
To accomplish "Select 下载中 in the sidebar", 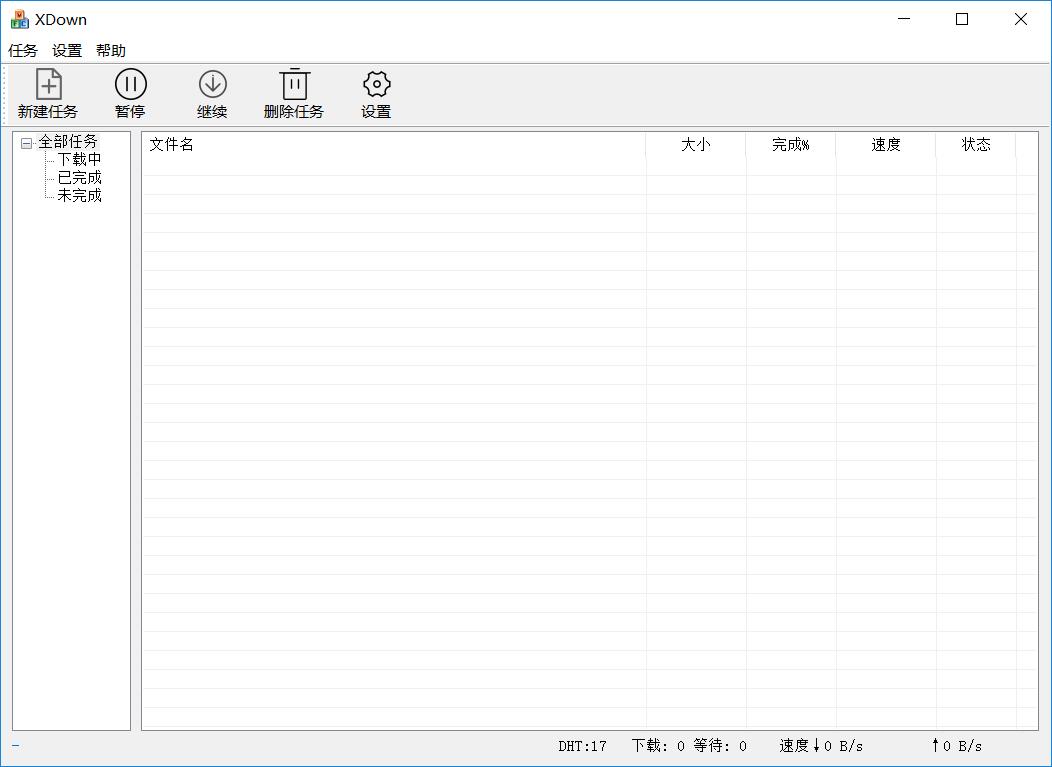I will click(x=79, y=159).
